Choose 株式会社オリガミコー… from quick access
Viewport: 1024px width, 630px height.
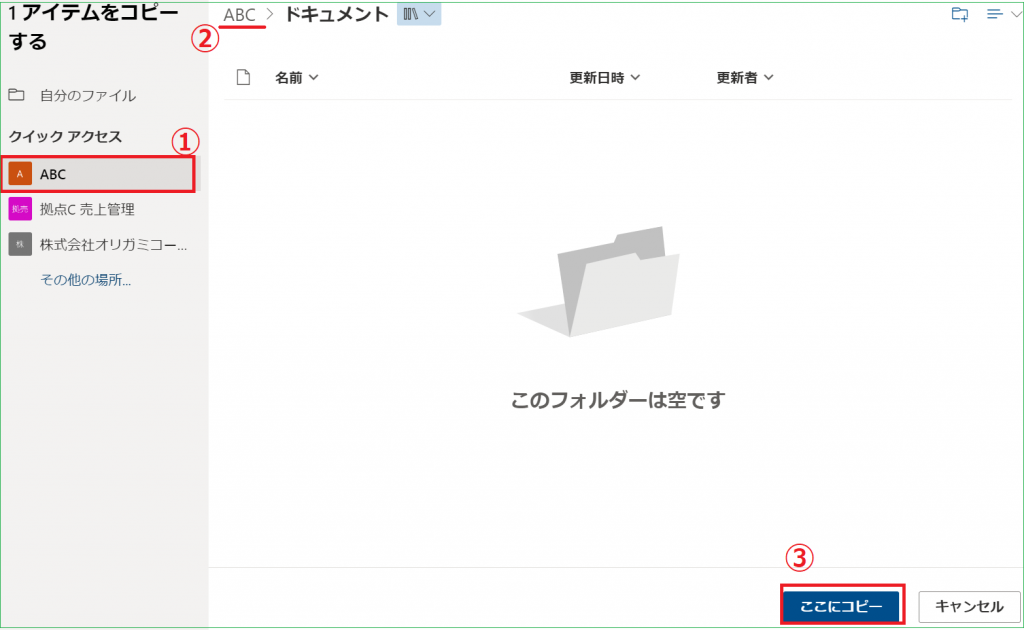[113, 244]
